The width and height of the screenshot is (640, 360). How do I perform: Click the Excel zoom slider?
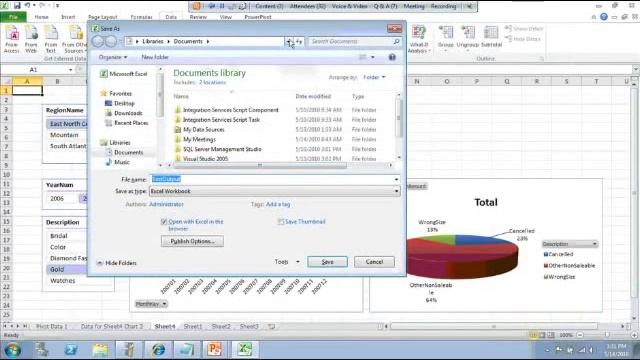click(x=607, y=335)
